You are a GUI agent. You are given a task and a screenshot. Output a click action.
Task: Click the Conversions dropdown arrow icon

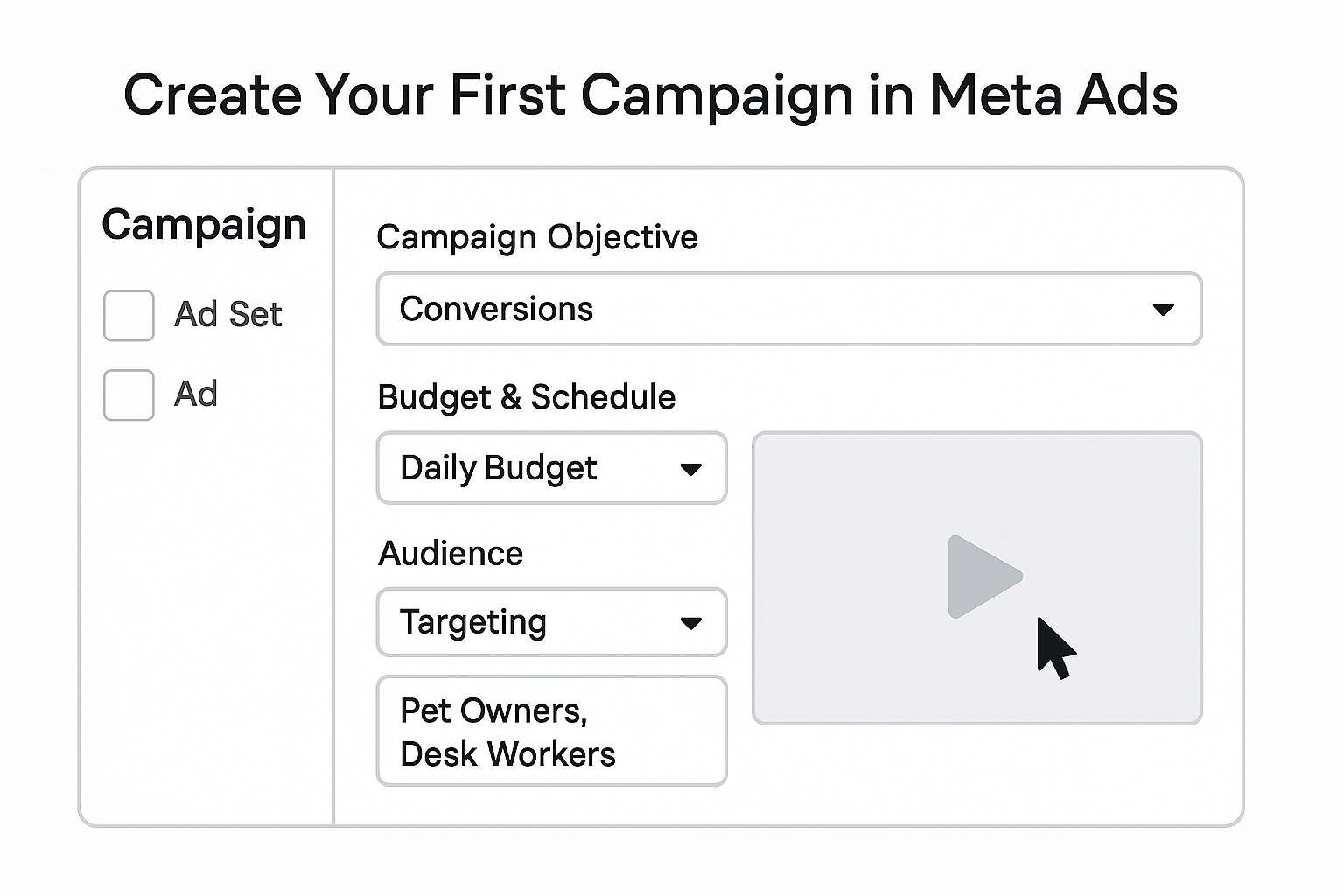click(1163, 309)
